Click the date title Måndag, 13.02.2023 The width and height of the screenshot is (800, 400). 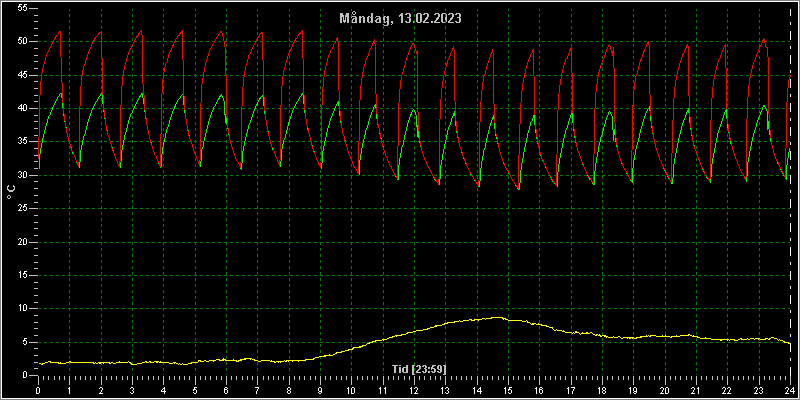pos(401,18)
